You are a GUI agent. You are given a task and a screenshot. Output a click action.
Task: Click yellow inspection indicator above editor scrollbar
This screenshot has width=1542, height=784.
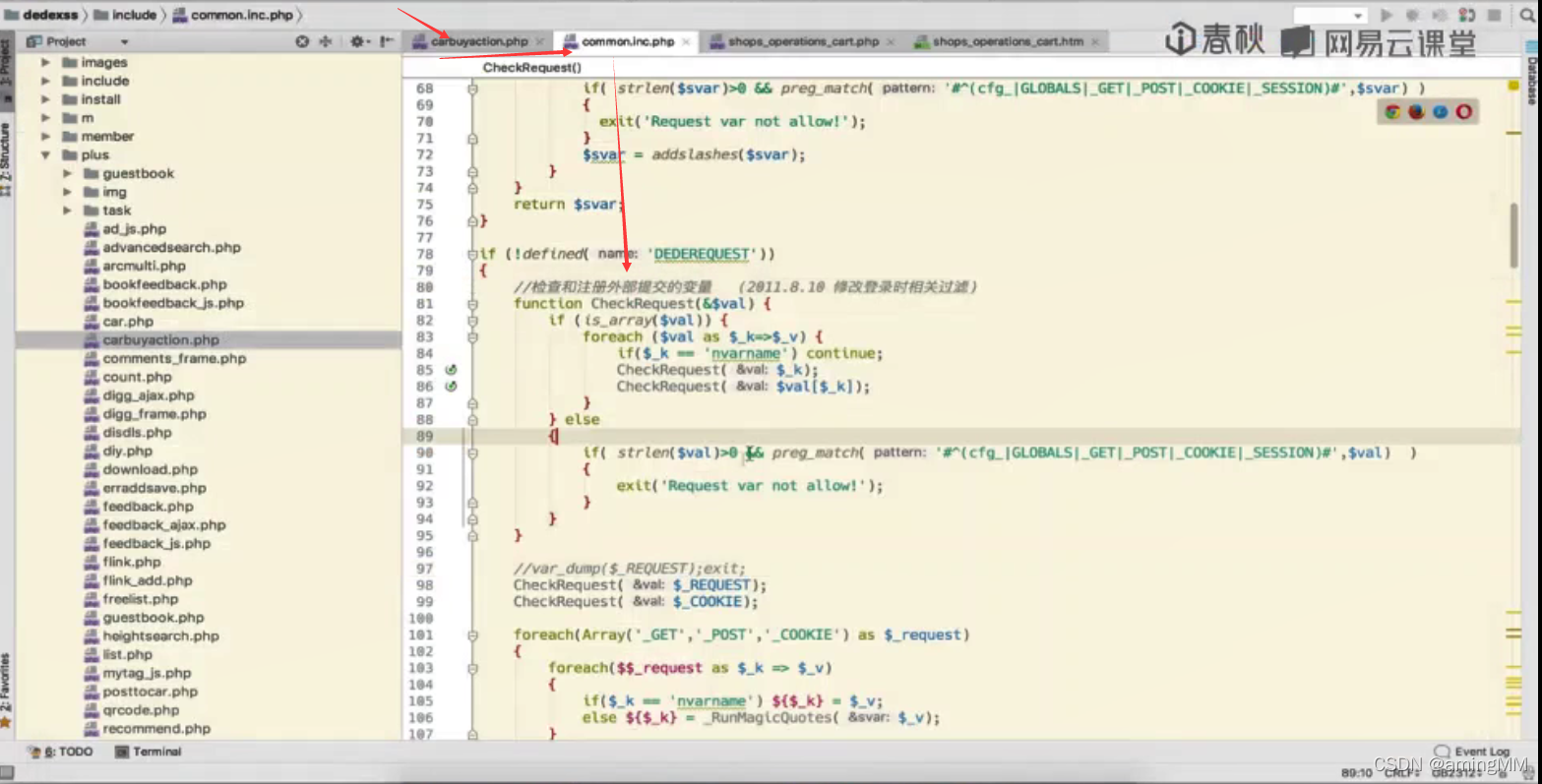1513,87
